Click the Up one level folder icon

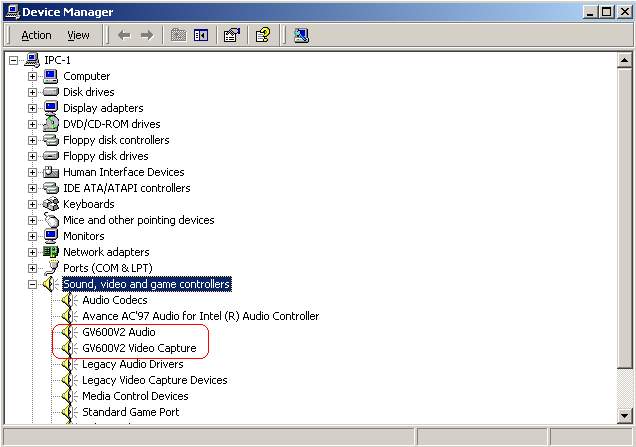178,36
